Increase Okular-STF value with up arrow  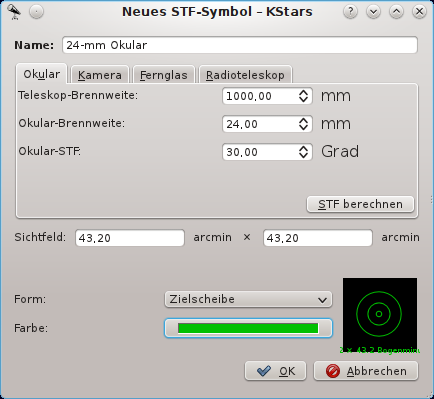pos(303,149)
